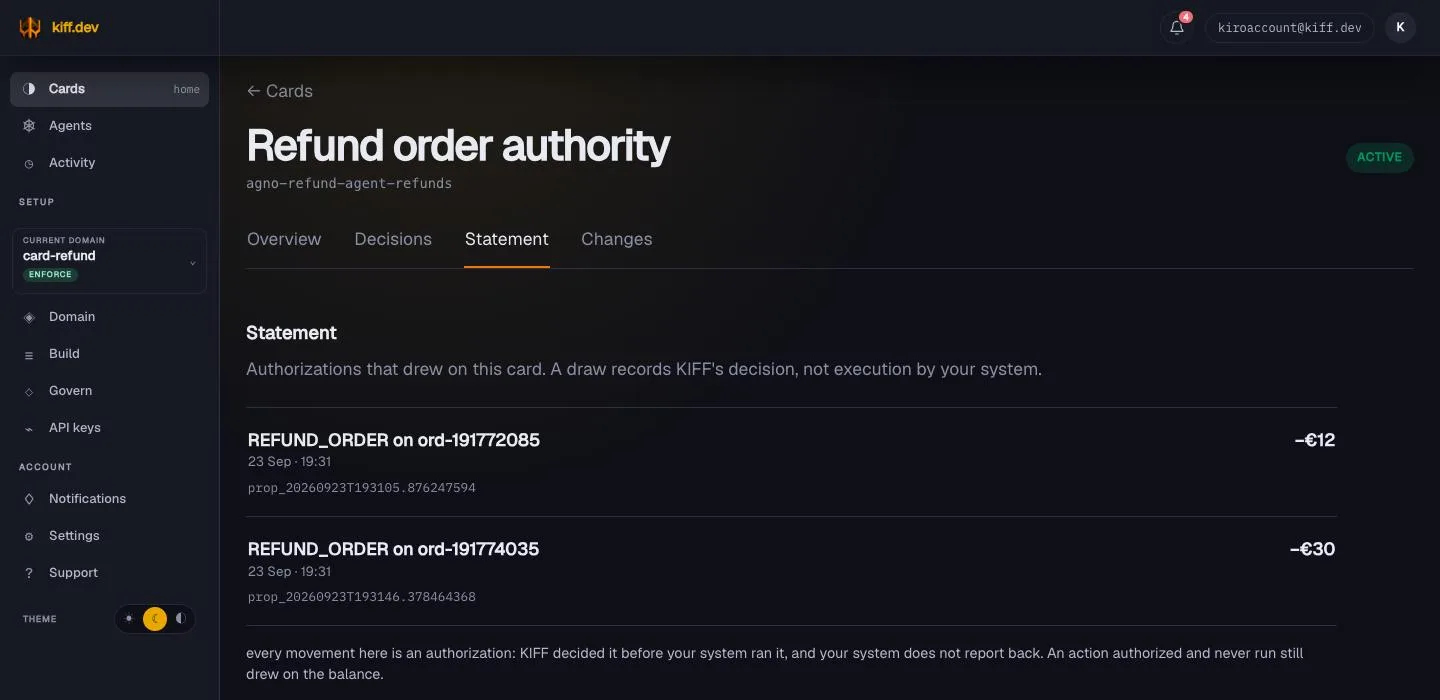
Task: Open Build section icon in sidebar
Action: (29, 354)
